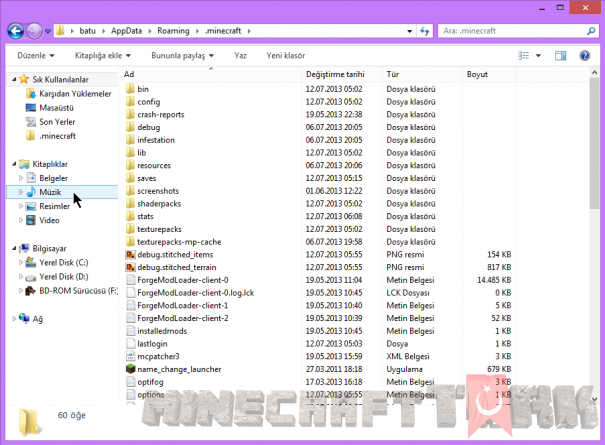
Task: Expand the Resimler library node
Action: (x=21, y=206)
